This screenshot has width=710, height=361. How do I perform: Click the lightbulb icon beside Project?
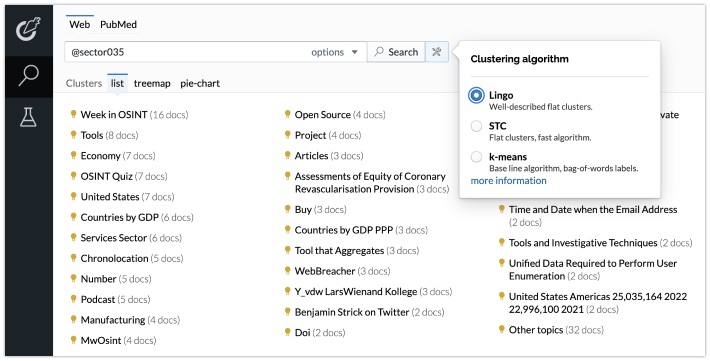coord(287,134)
